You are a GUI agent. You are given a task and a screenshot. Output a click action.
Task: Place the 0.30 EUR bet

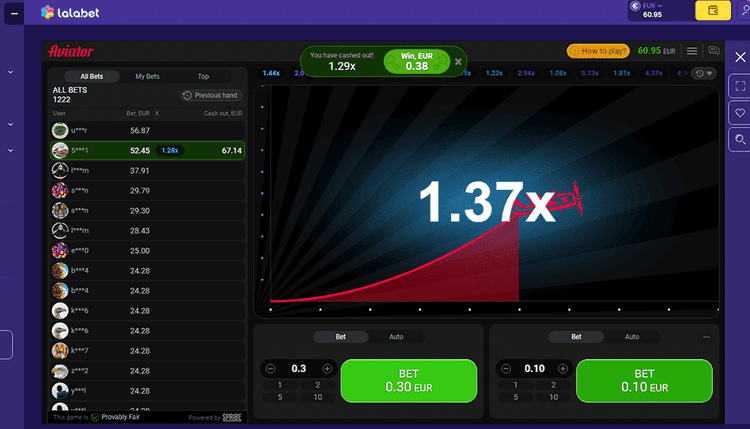click(x=409, y=381)
